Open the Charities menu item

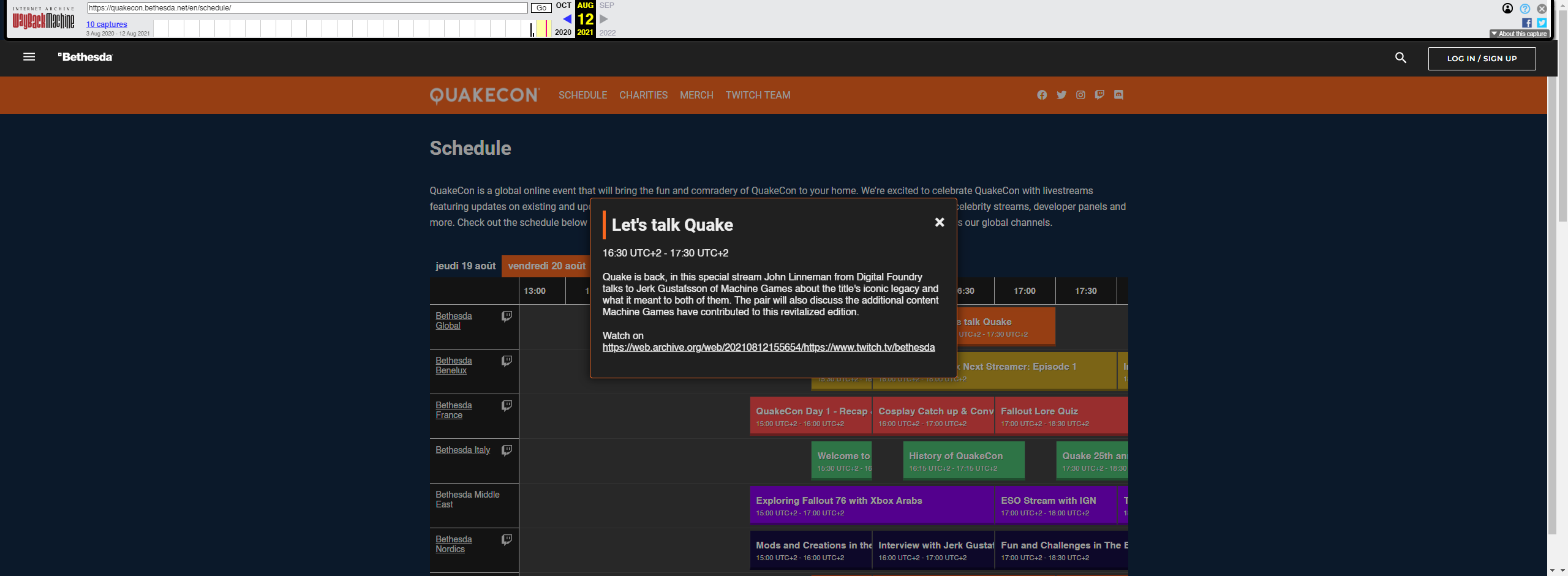click(x=643, y=95)
